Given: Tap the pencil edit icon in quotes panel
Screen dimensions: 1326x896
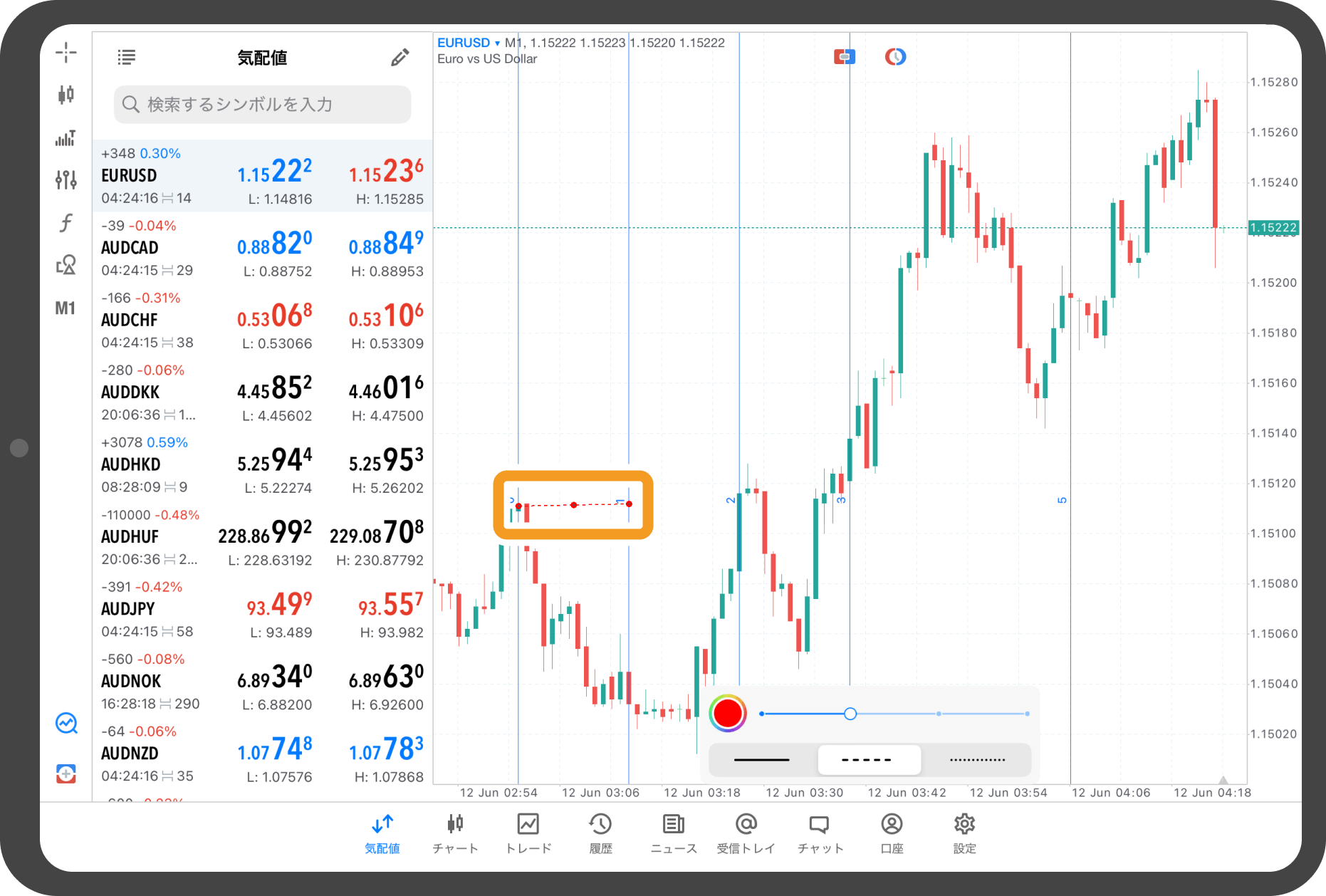Looking at the screenshot, I should point(400,58).
